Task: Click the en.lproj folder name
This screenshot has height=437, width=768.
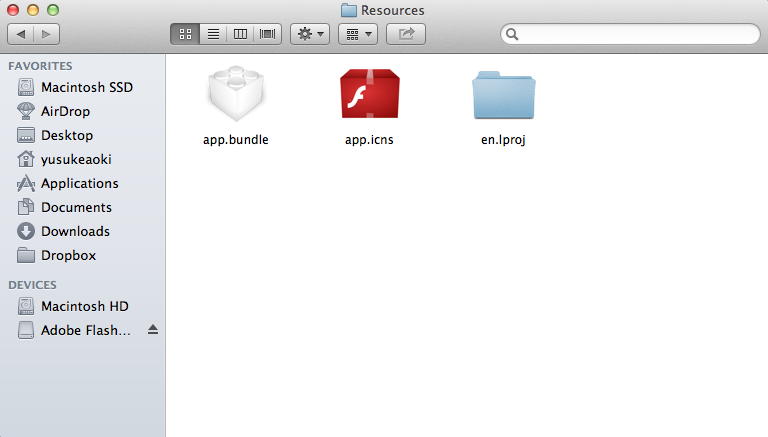Action: (503, 140)
